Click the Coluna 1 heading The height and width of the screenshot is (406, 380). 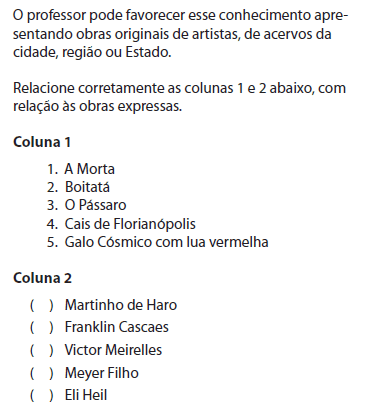42,142
